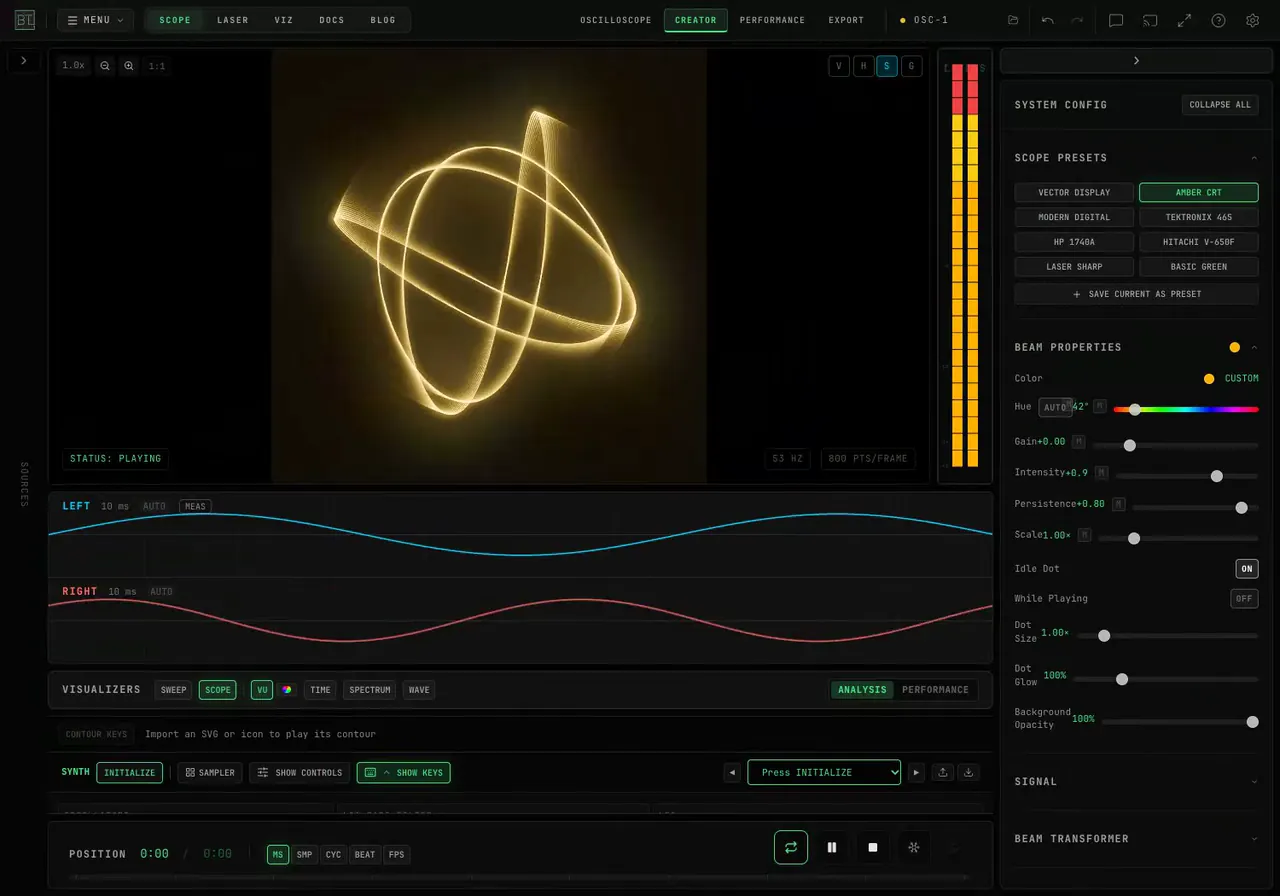The height and width of the screenshot is (896, 1280).
Task: Click the M button beside Scale
Action: pyautogui.click(x=1084, y=535)
